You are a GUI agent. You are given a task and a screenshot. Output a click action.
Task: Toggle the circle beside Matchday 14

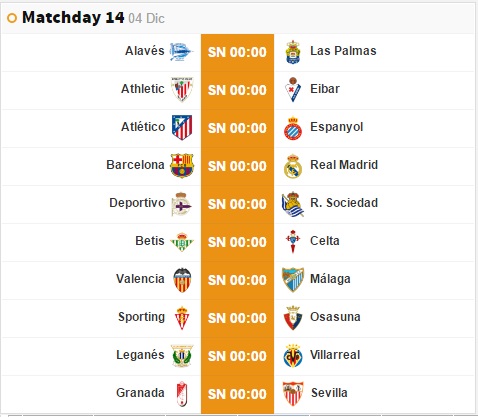(x=12, y=18)
